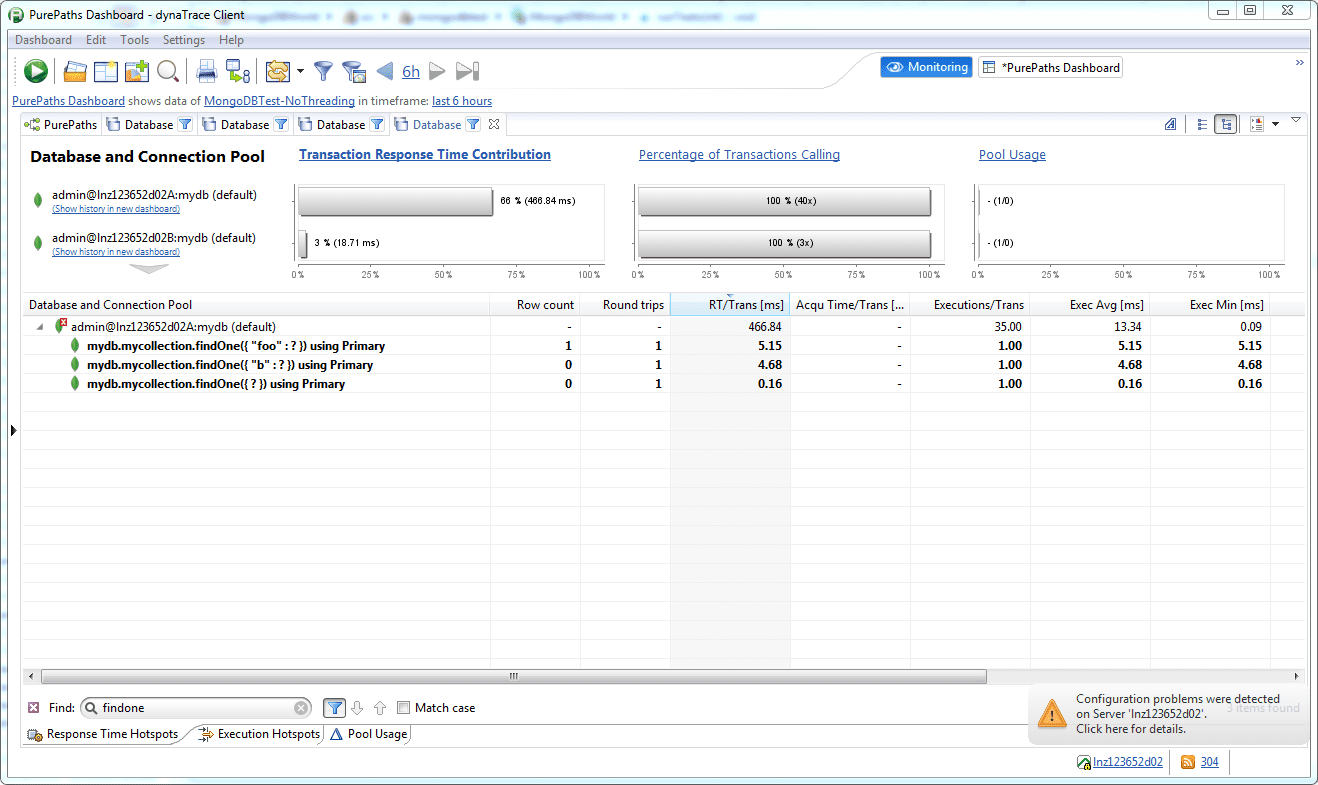Click filter icon on third Database tab
The image size is (1318, 785).
(x=377, y=125)
